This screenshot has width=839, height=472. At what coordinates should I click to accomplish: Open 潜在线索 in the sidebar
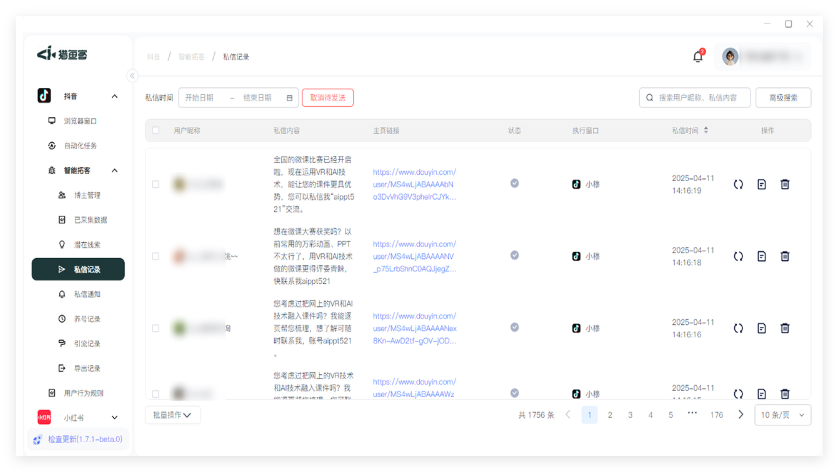[87, 244]
